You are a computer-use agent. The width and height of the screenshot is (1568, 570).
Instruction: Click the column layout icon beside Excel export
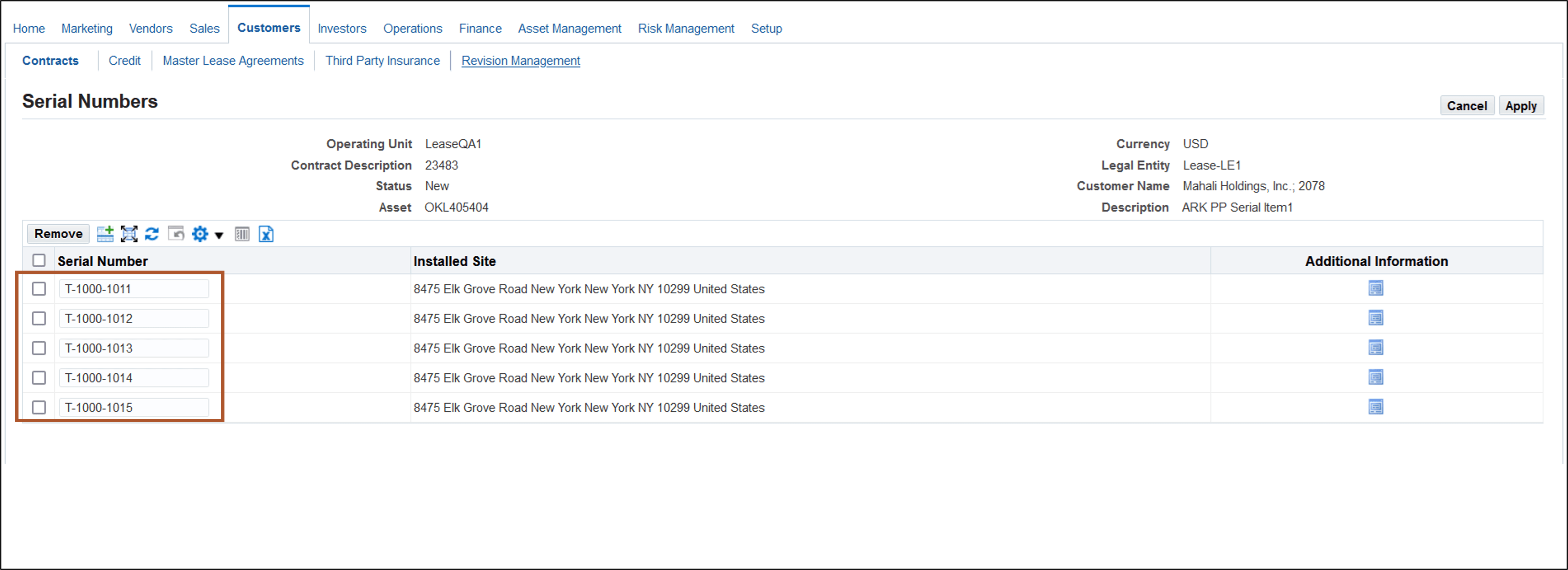click(242, 234)
